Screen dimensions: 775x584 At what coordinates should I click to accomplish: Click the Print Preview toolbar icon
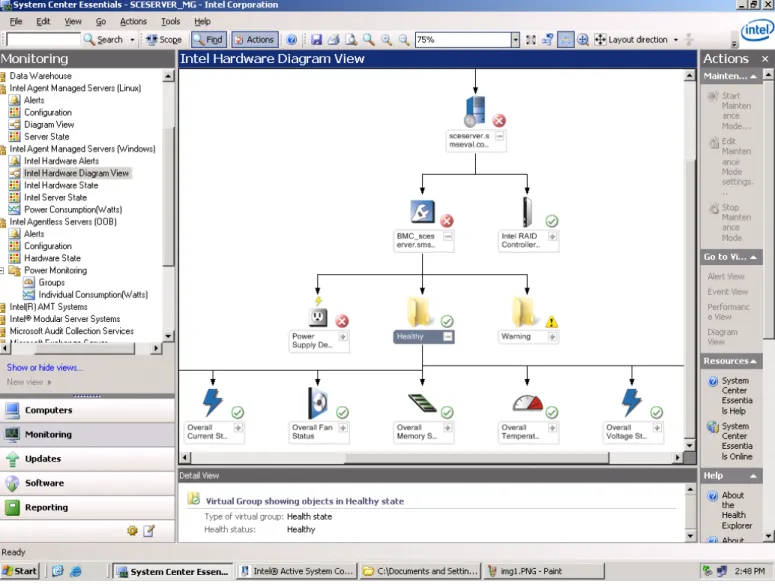(351, 40)
